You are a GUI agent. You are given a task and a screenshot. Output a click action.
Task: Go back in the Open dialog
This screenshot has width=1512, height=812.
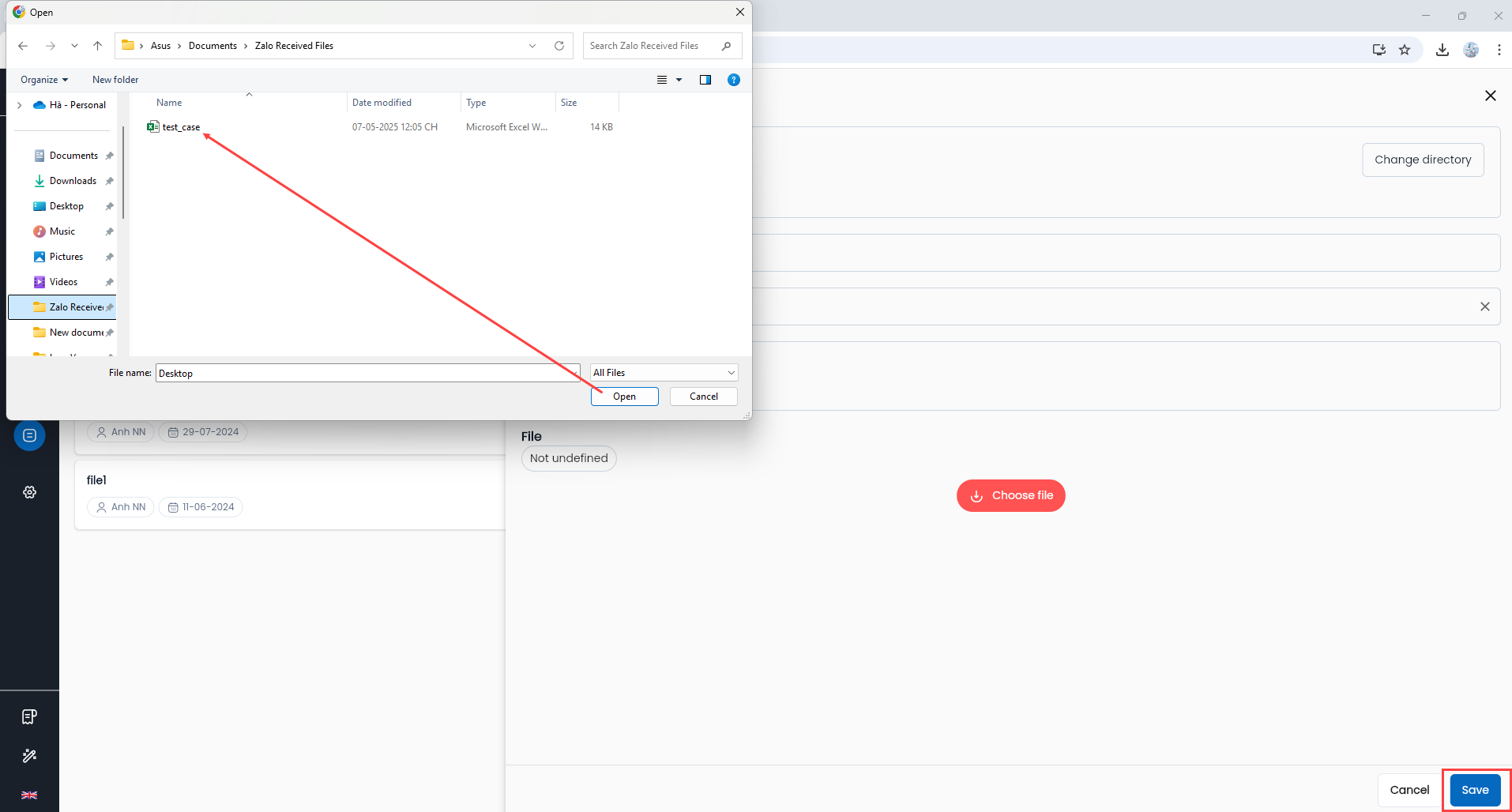[23, 46]
